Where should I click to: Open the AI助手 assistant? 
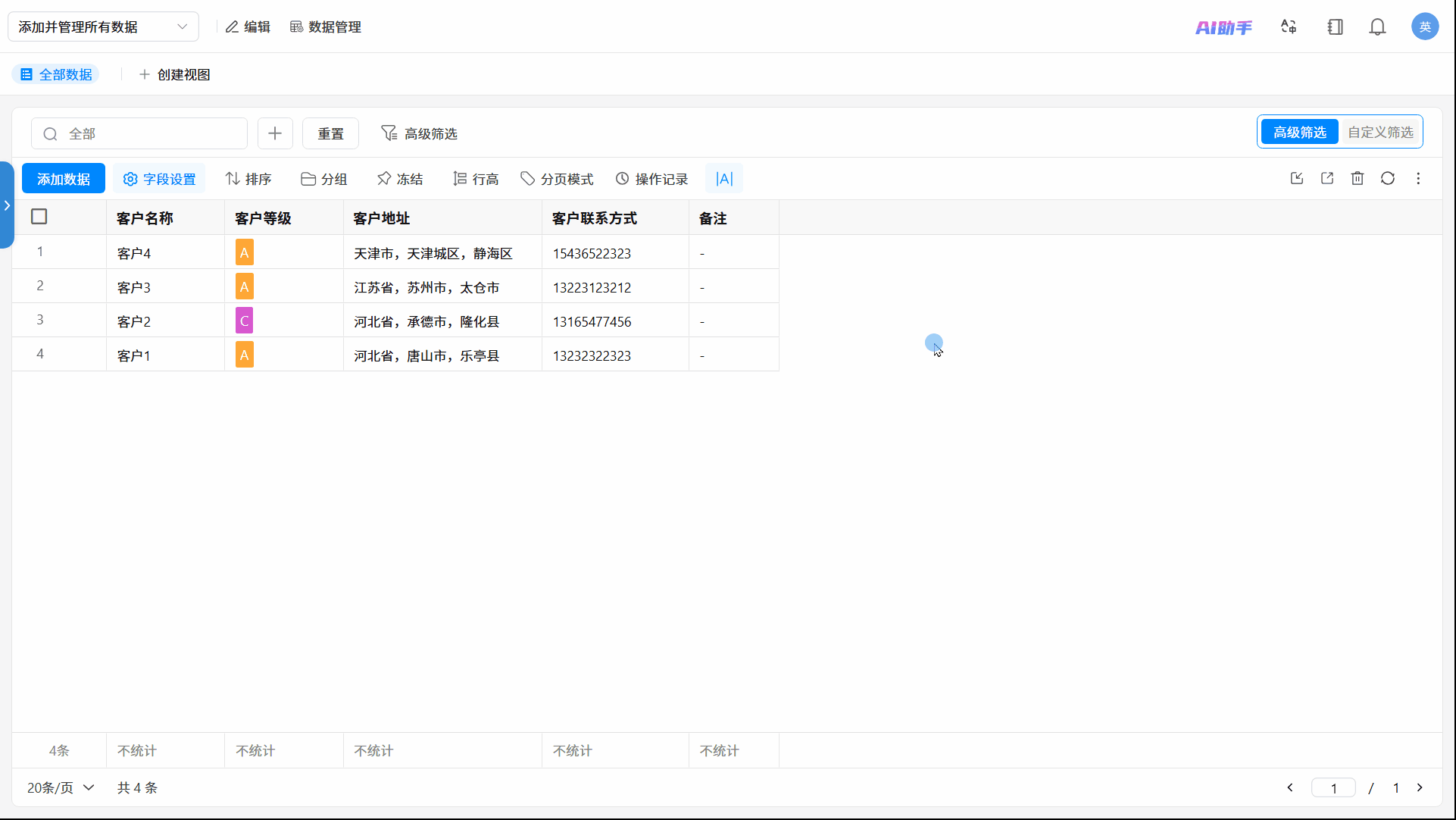1223,27
